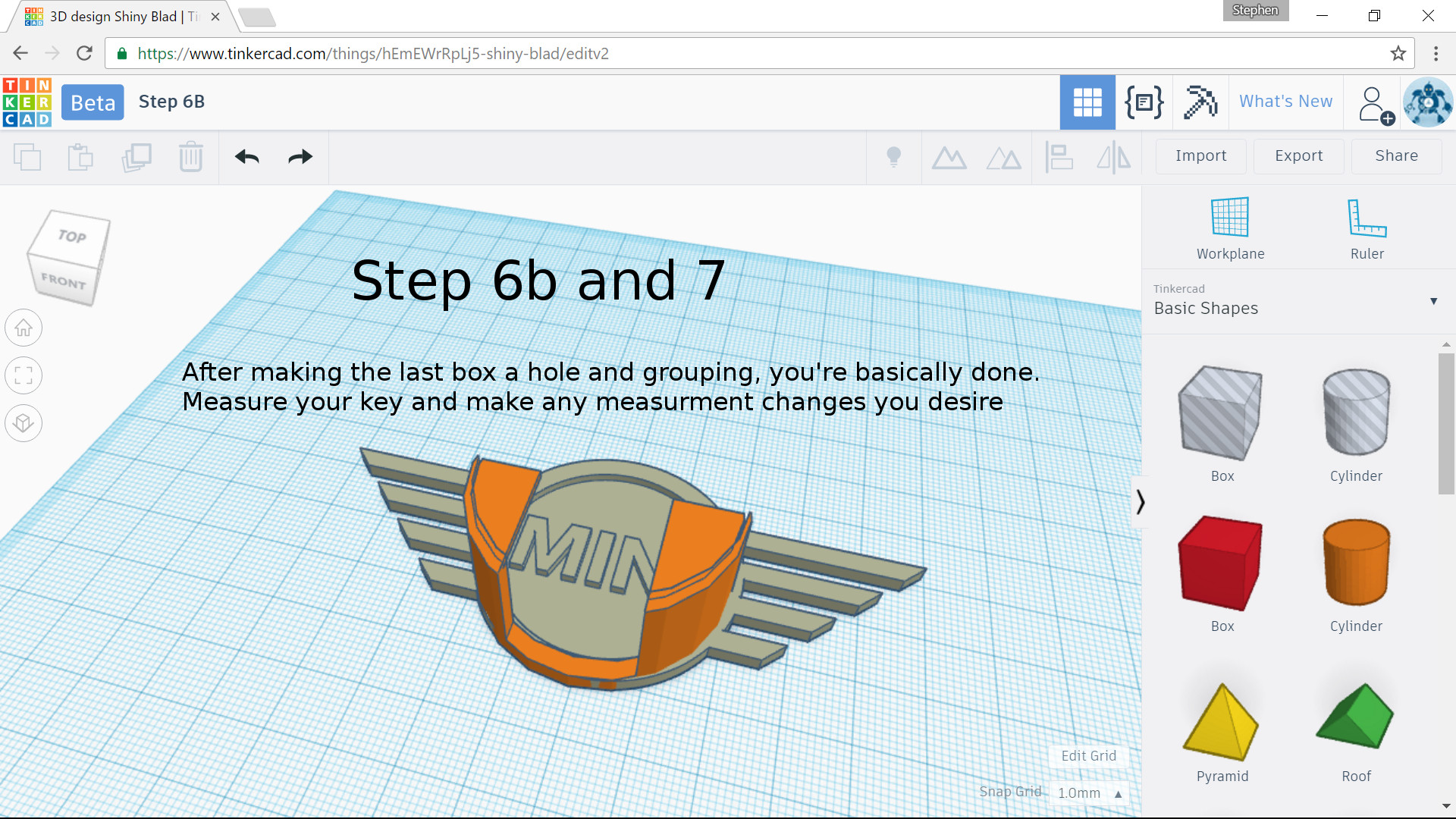
Task: Redo the last action
Action: point(300,157)
